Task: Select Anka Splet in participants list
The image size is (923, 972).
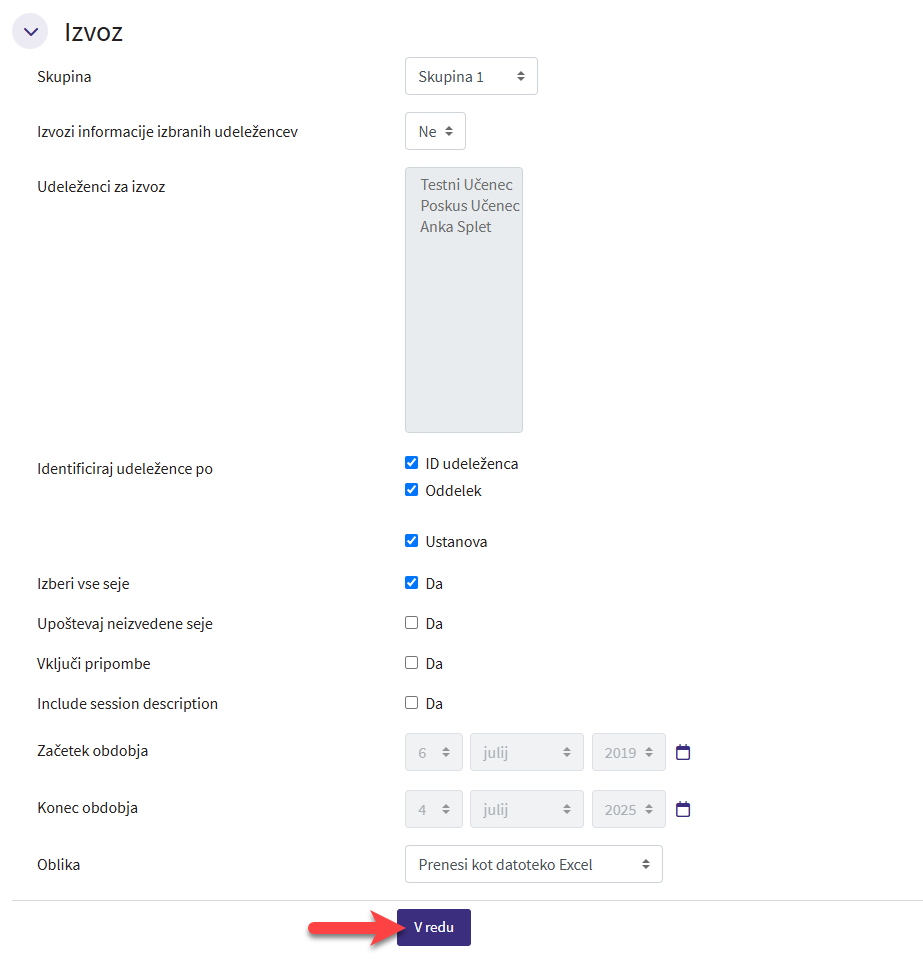Action: pyautogui.click(x=456, y=227)
